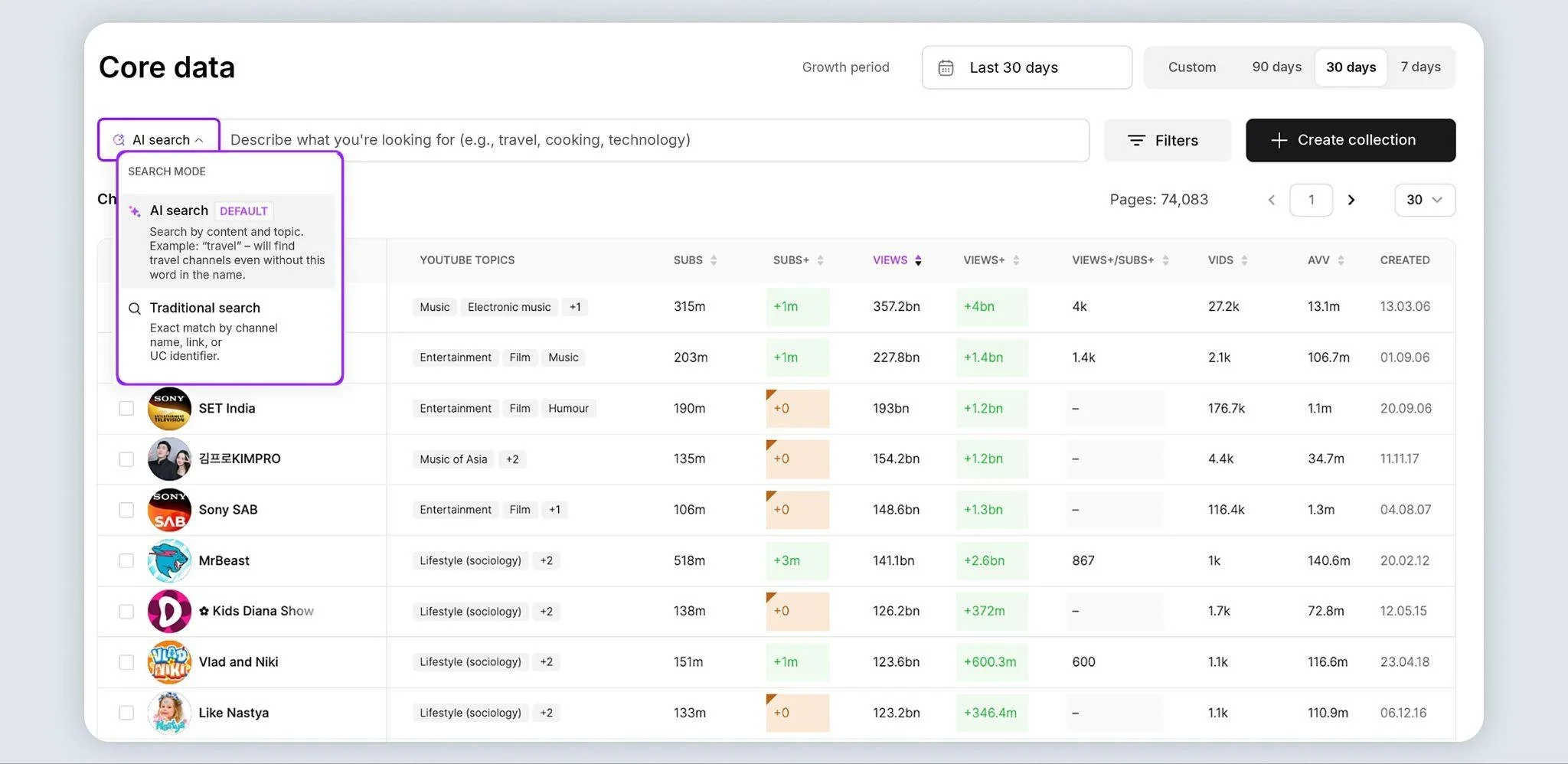Go to the next page arrow
This screenshot has height=764, width=1568.
[x=1351, y=200]
